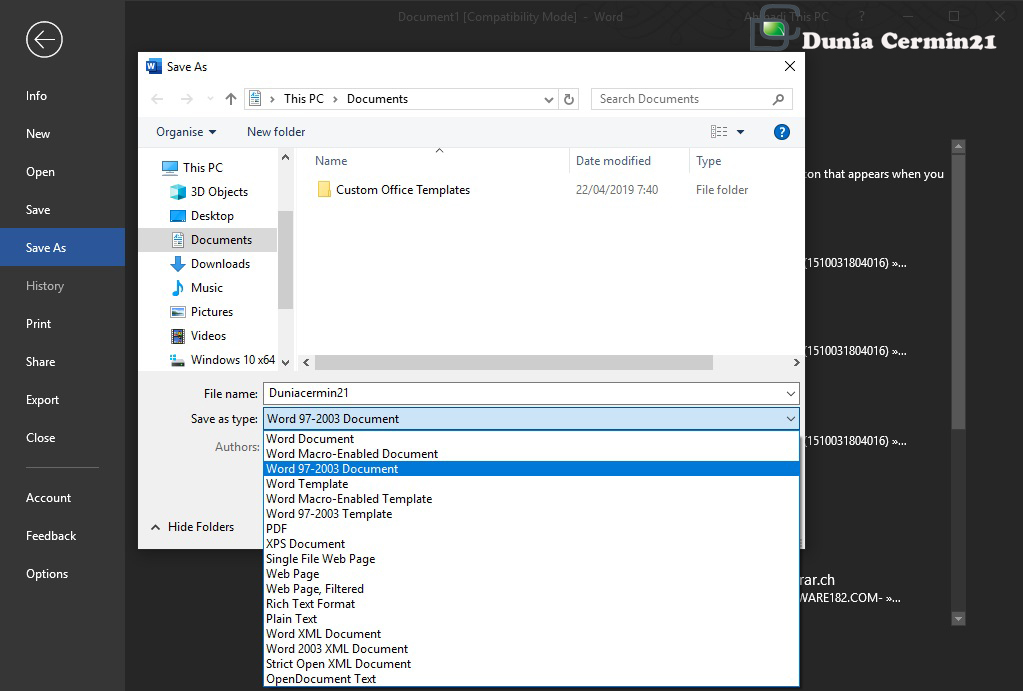This screenshot has width=1023, height=691.
Task: Choose Word 97-2003 Document option
Action: [x=531, y=469]
